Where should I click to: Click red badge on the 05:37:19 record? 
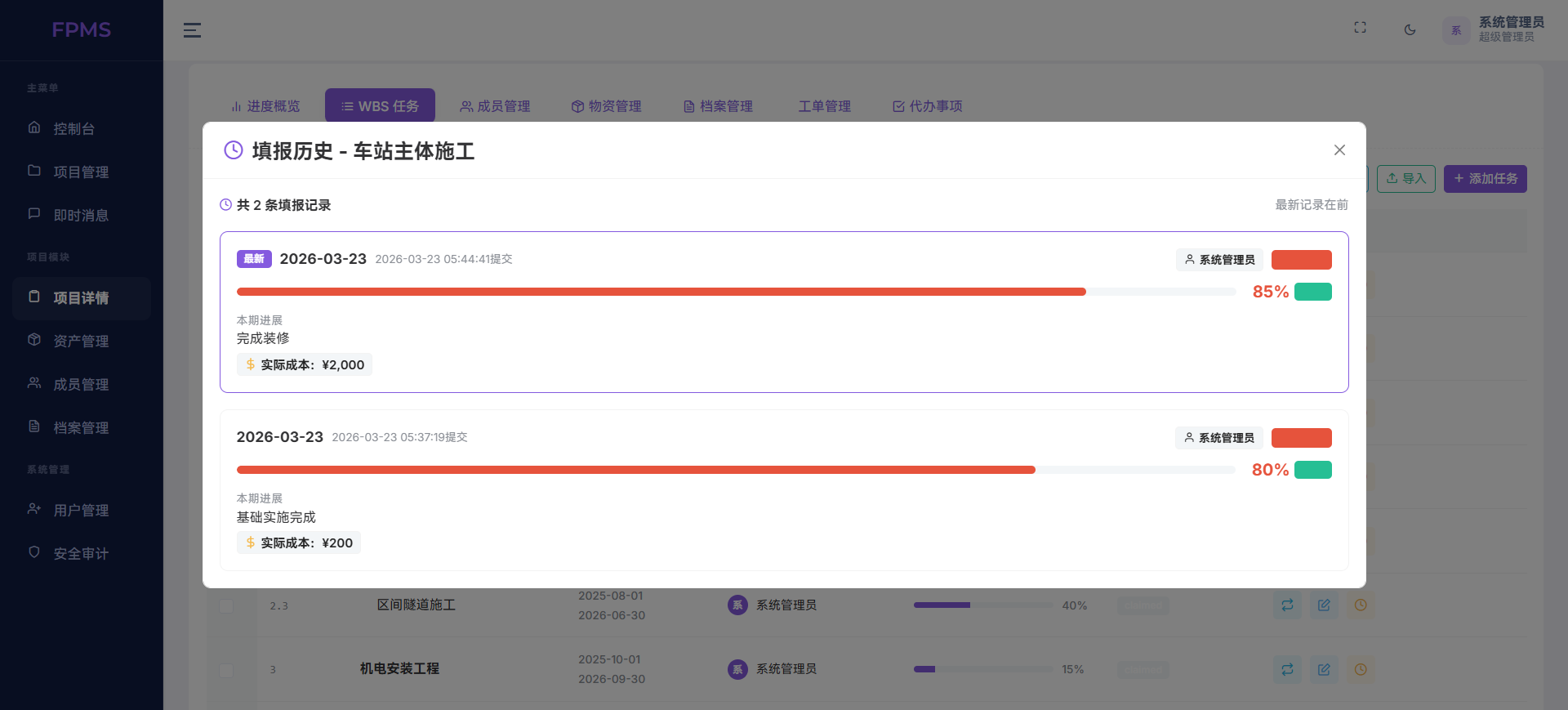(x=1301, y=438)
